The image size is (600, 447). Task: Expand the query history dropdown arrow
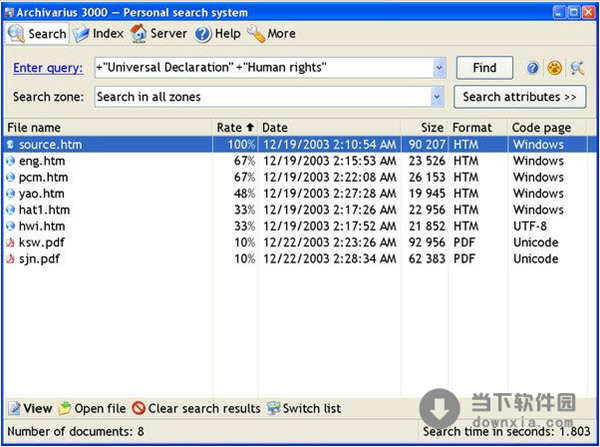[x=439, y=68]
